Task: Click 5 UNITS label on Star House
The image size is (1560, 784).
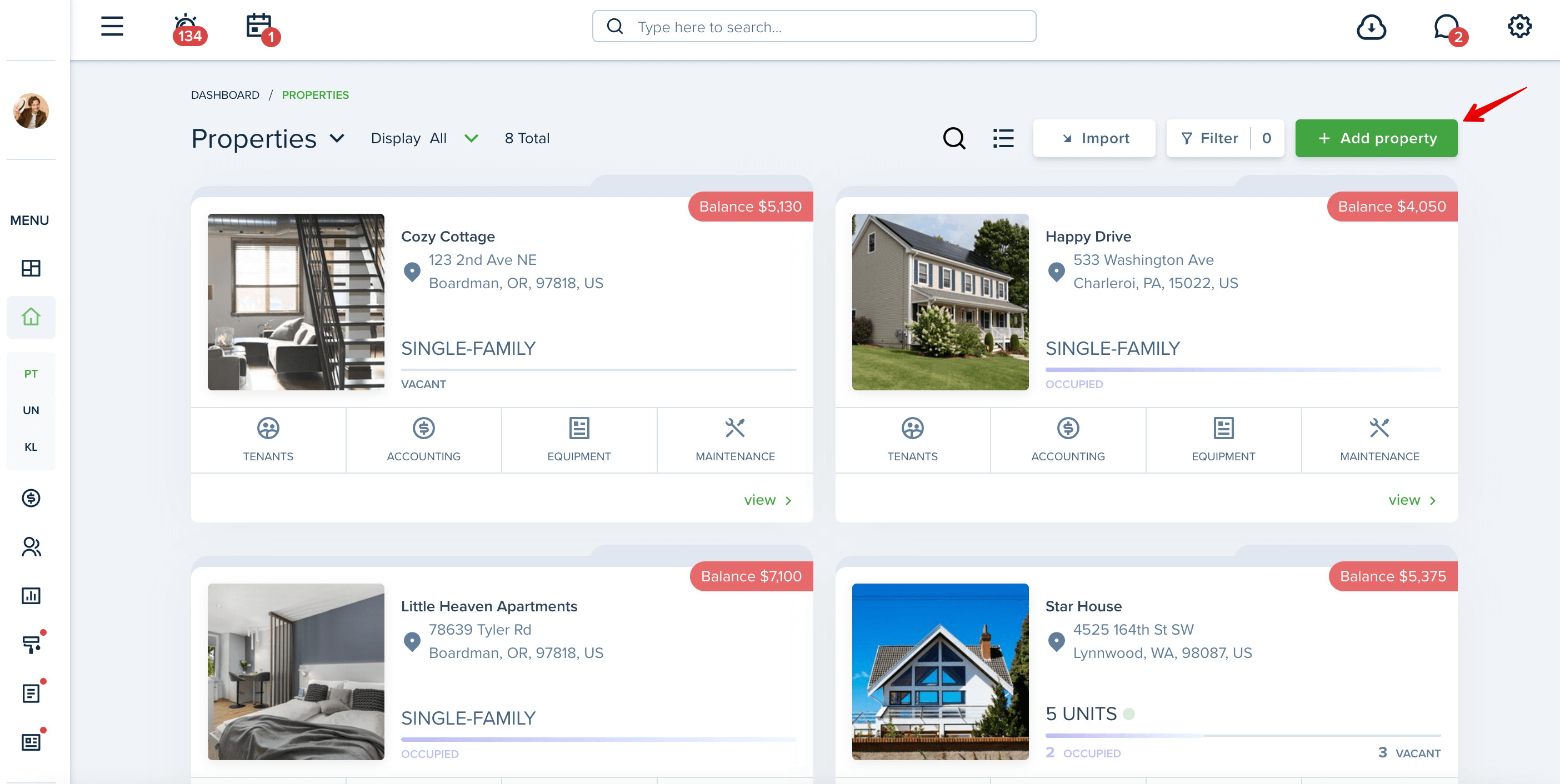Action: pos(1081,714)
